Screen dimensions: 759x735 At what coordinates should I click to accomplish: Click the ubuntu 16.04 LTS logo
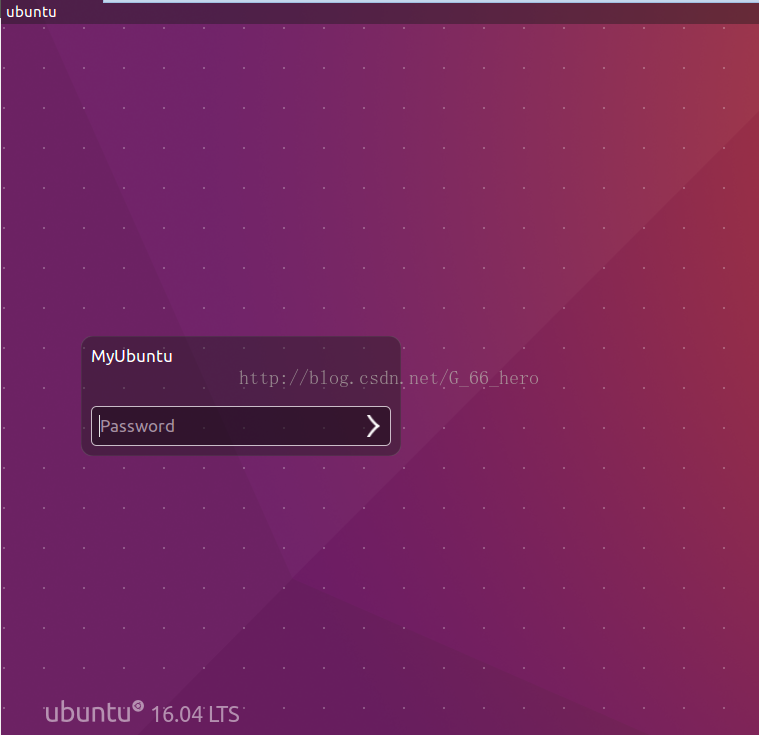point(142,713)
